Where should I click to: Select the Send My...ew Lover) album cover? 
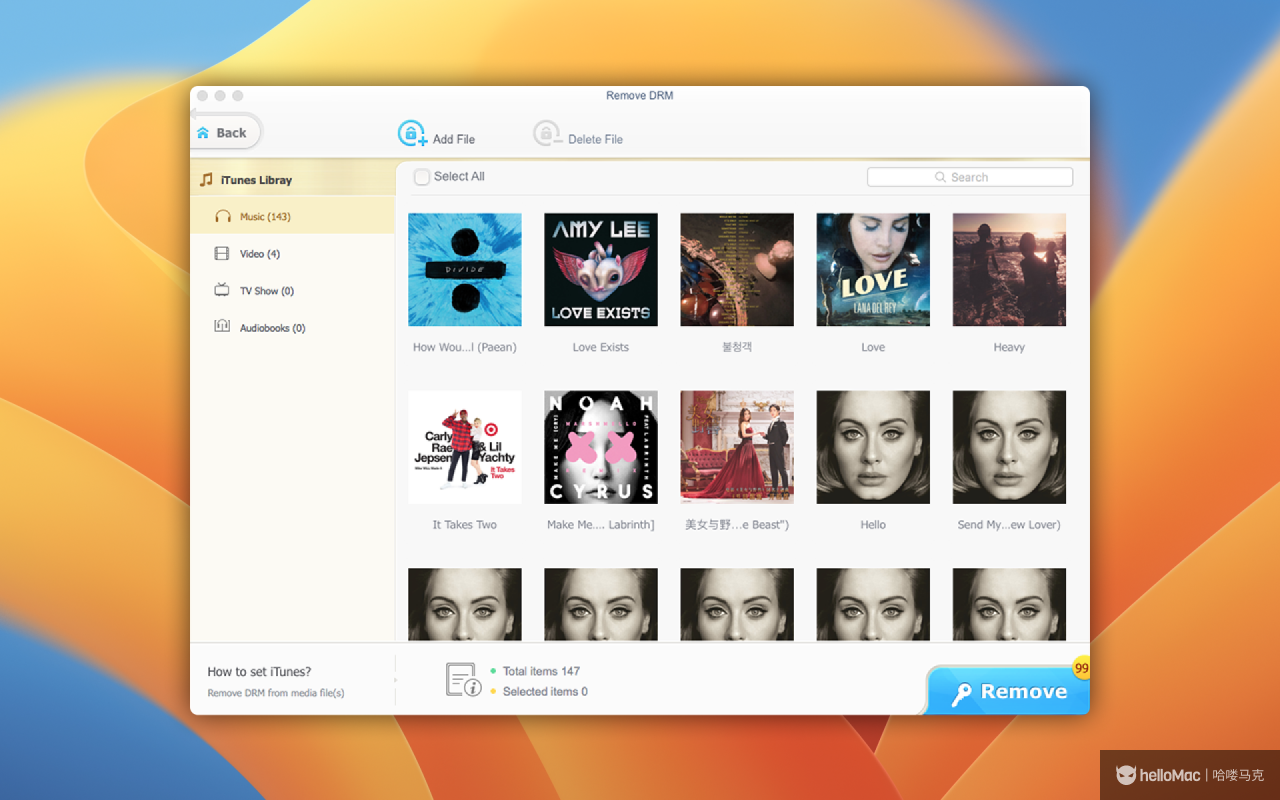[1009, 447]
